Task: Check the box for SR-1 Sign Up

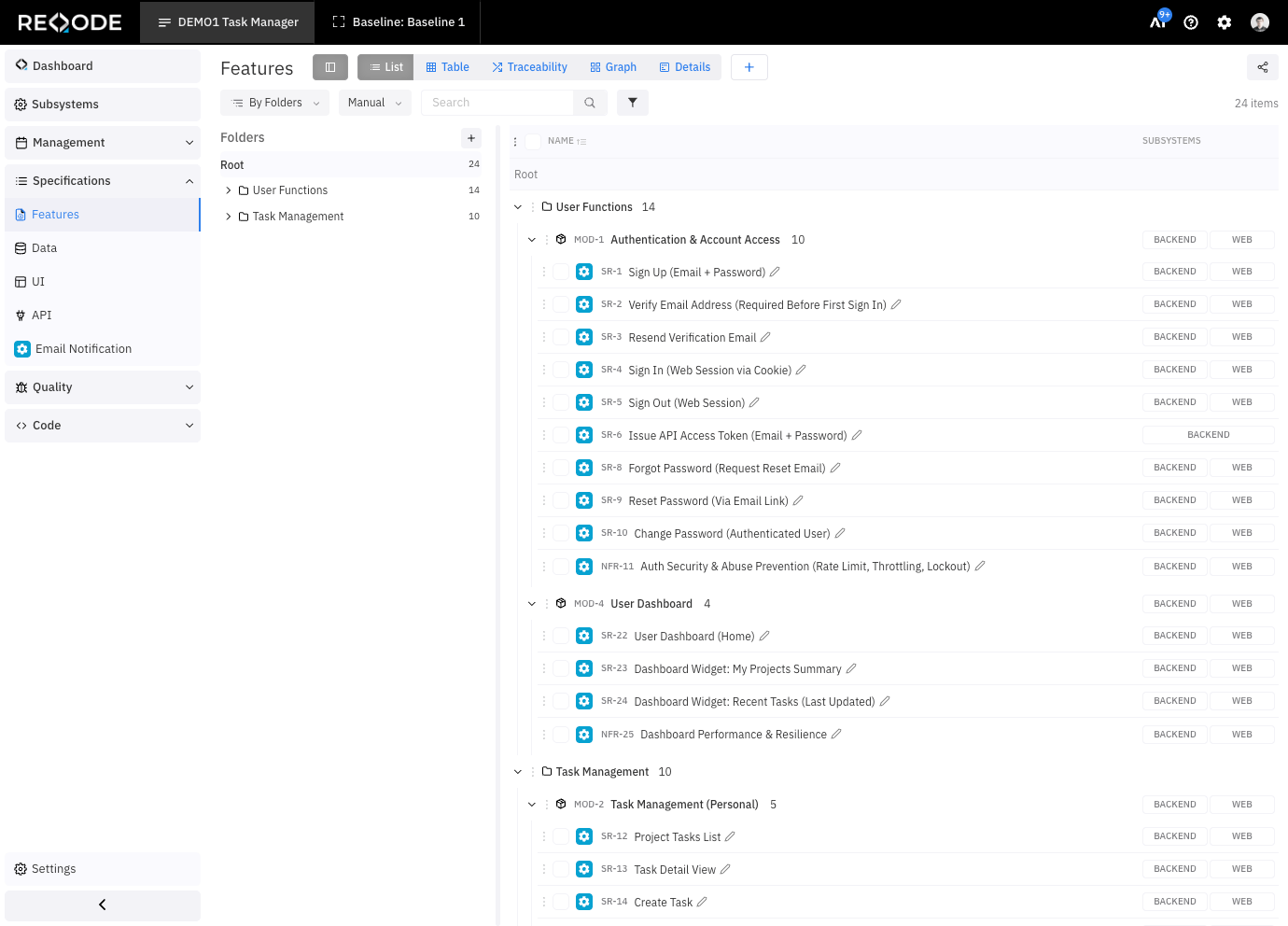Action: pos(561,272)
